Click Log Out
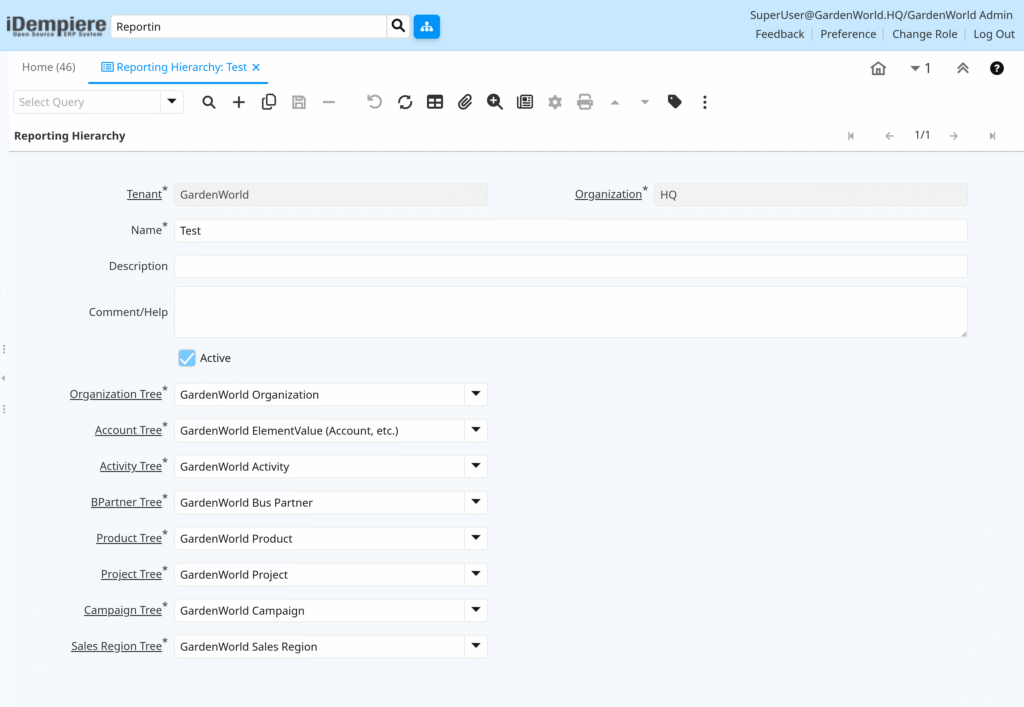The image size is (1024, 707). (x=994, y=34)
